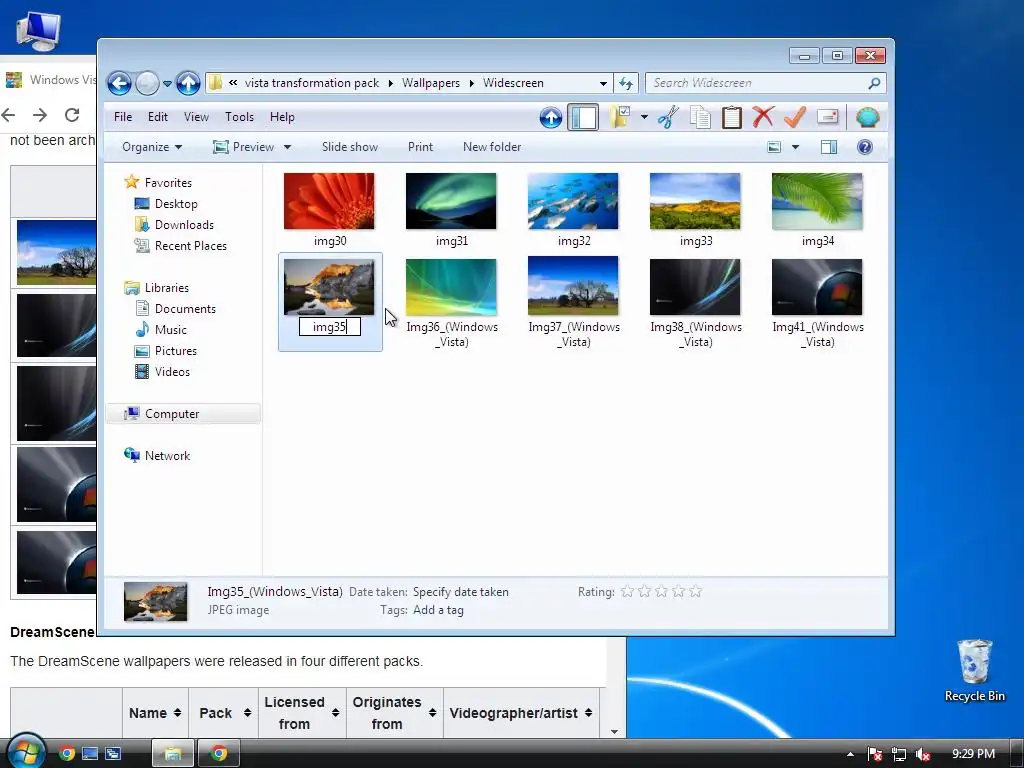Open the View menu
This screenshot has width=1024, height=768.
[196, 117]
